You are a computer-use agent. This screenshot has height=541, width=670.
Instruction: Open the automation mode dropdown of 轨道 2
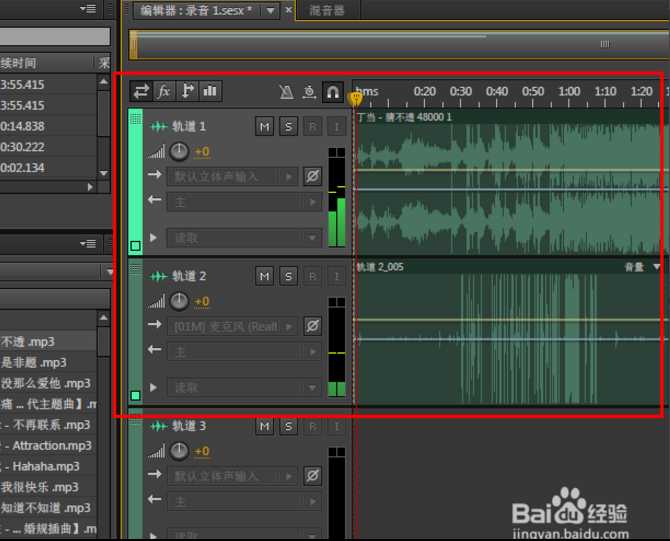[x=244, y=388]
